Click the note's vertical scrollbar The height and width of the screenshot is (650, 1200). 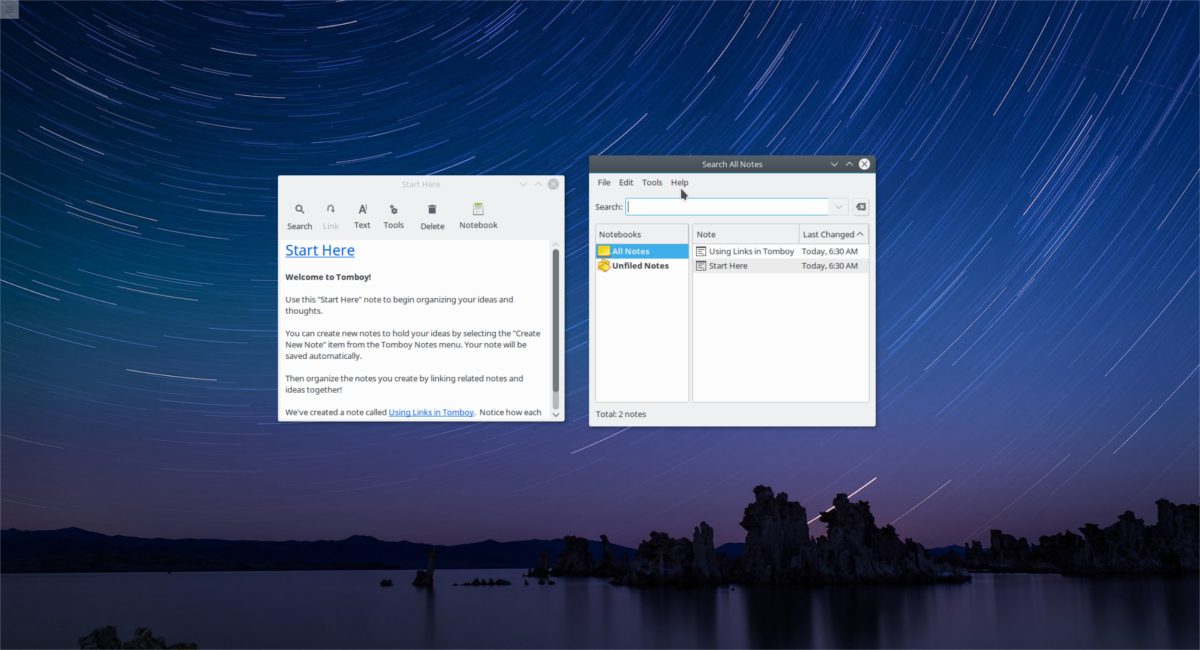coord(556,320)
